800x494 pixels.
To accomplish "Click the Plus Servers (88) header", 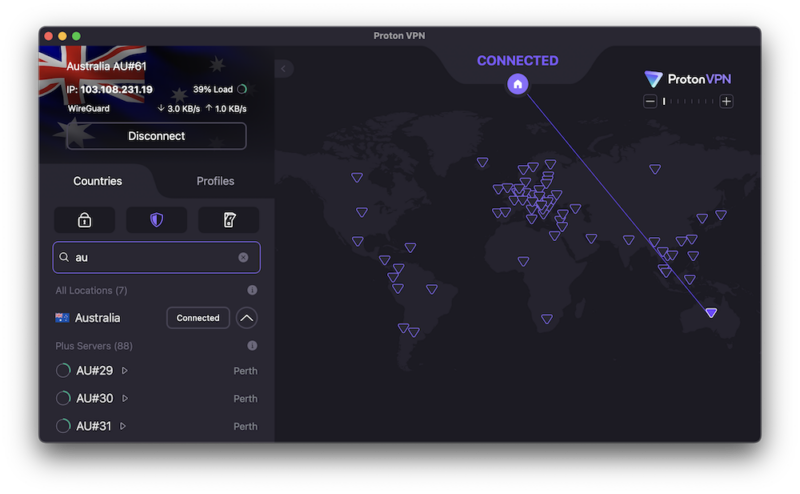I will 94,346.
